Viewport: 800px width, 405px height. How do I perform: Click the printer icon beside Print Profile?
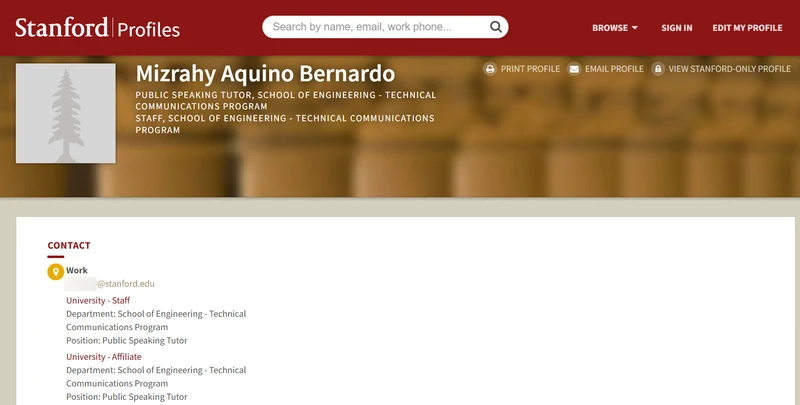coord(490,69)
